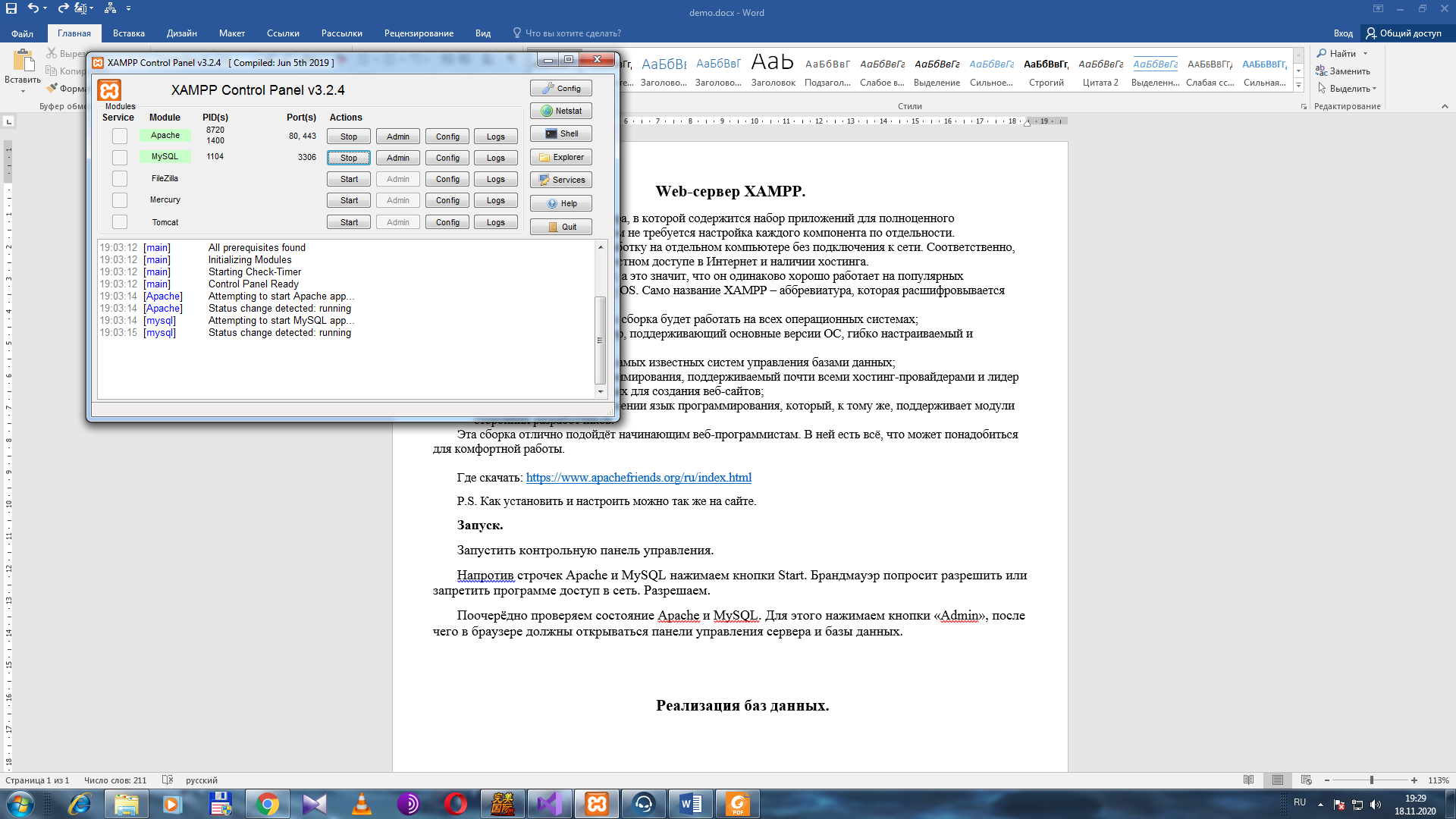The width and height of the screenshot is (1456, 819).
Task: Click the ruler tab-stop selector
Action: pos(9,121)
